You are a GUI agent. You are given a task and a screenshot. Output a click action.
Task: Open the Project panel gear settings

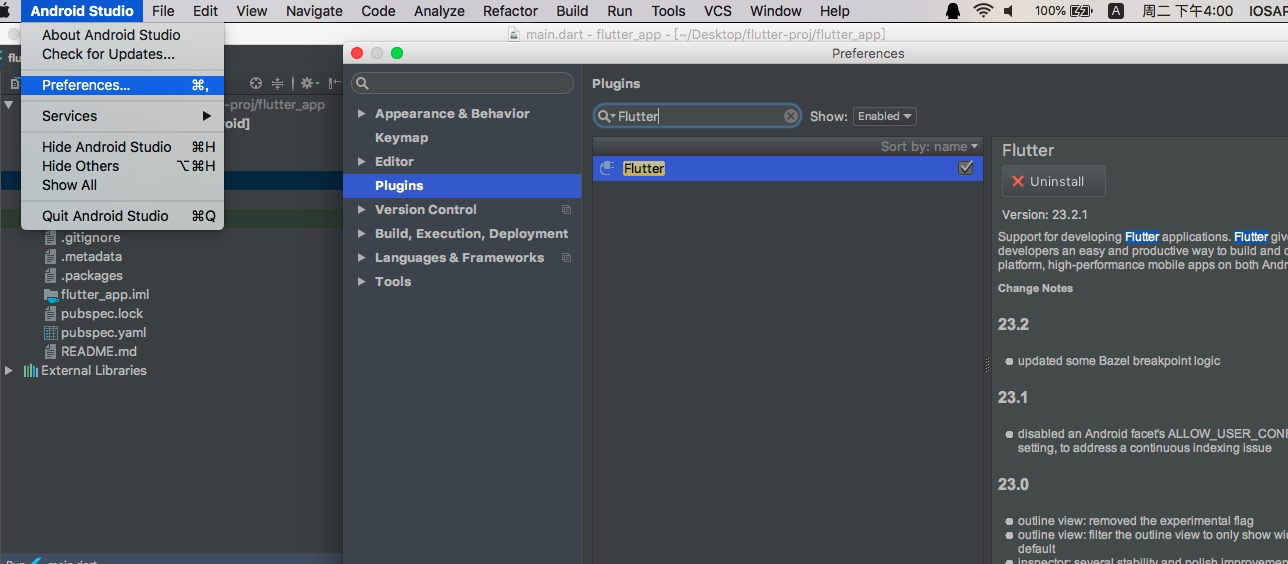[309, 83]
